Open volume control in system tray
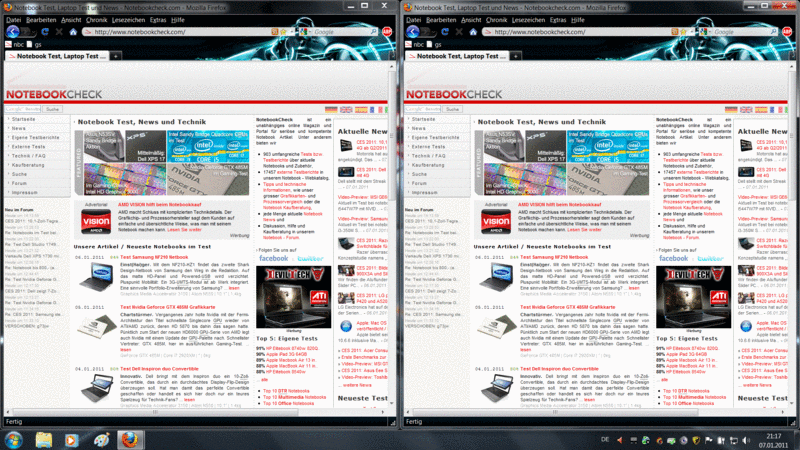 (x=746, y=440)
